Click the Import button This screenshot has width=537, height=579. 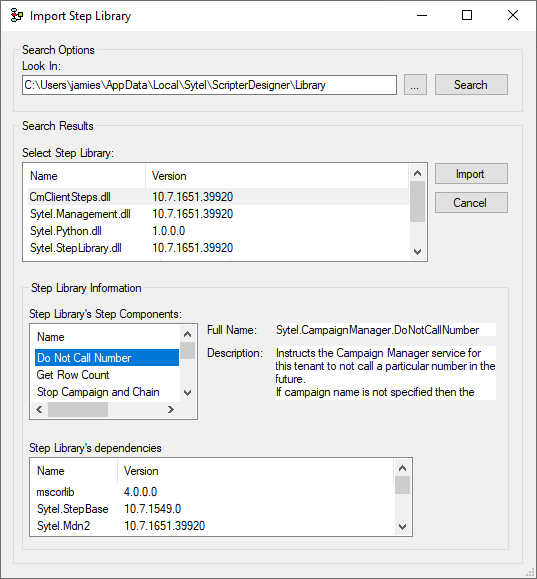click(471, 174)
